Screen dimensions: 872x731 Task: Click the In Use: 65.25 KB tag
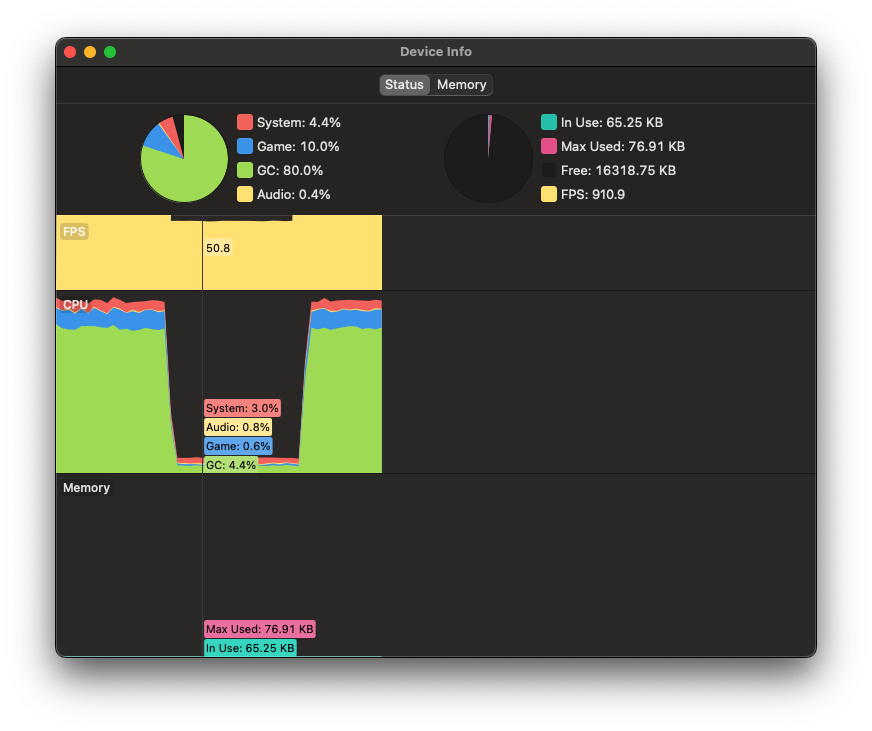tap(250, 648)
